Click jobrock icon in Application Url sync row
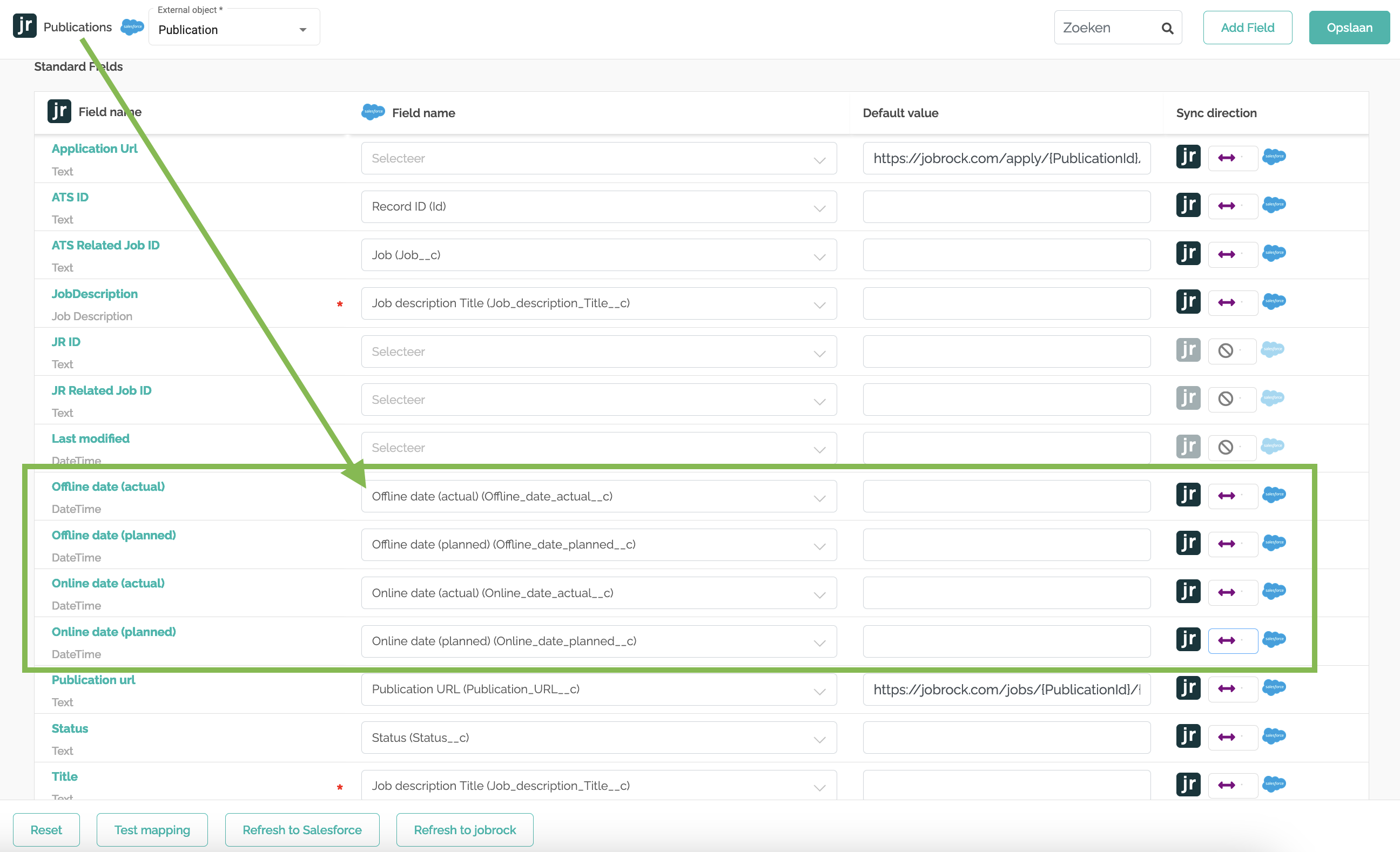The width and height of the screenshot is (1400, 852). coord(1188,157)
